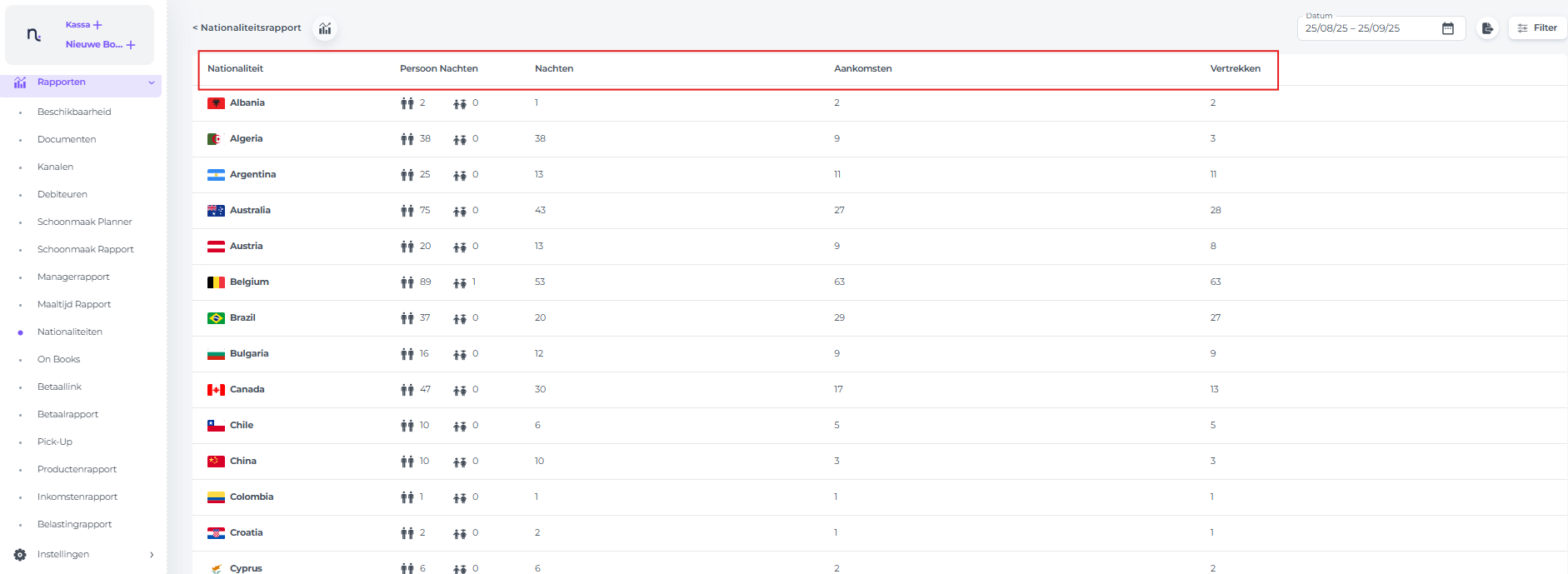Image resolution: width=1568 pixels, height=574 pixels.
Task: Select Schoonmaak Planner in sidebar
Action: click(84, 222)
